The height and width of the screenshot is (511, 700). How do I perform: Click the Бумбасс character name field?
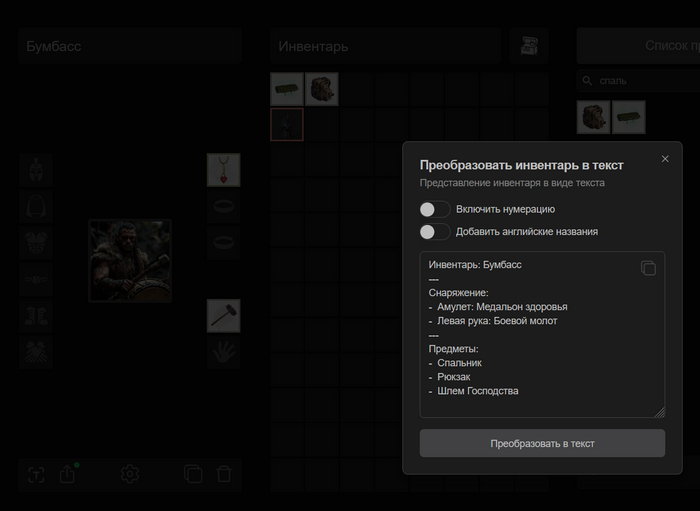(130, 46)
